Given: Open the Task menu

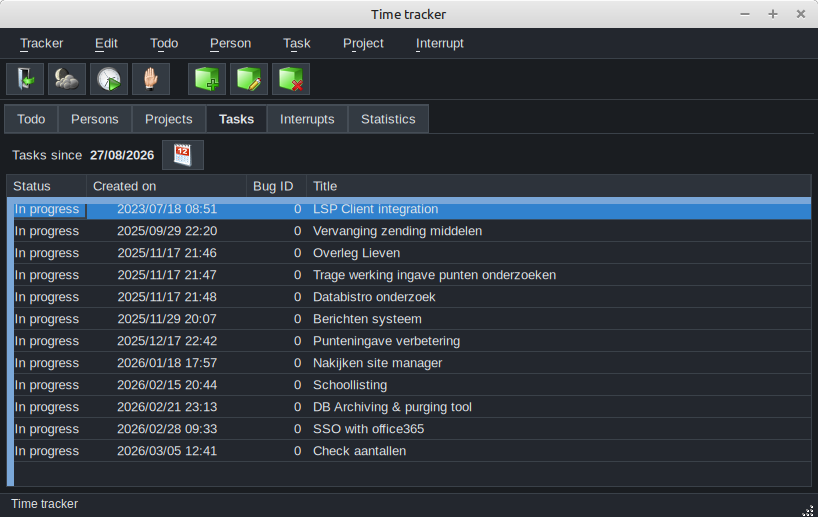Looking at the screenshot, I should [x=297, y=43].
